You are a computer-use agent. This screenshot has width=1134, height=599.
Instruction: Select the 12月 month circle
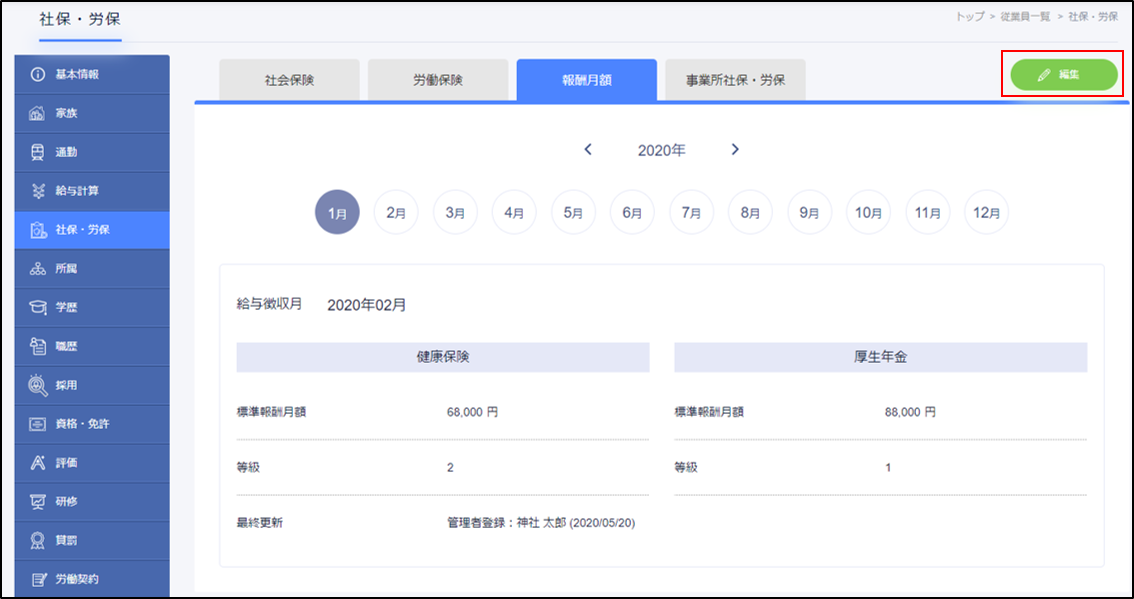click(986, 213)
